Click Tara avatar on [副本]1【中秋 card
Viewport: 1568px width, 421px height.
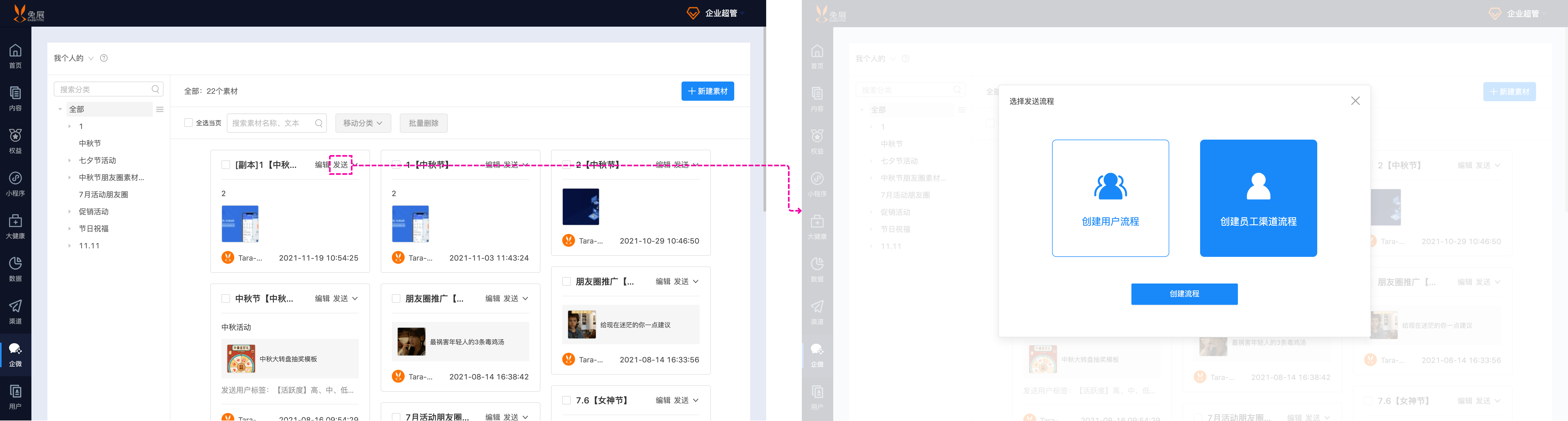click(x=228, y=258)
